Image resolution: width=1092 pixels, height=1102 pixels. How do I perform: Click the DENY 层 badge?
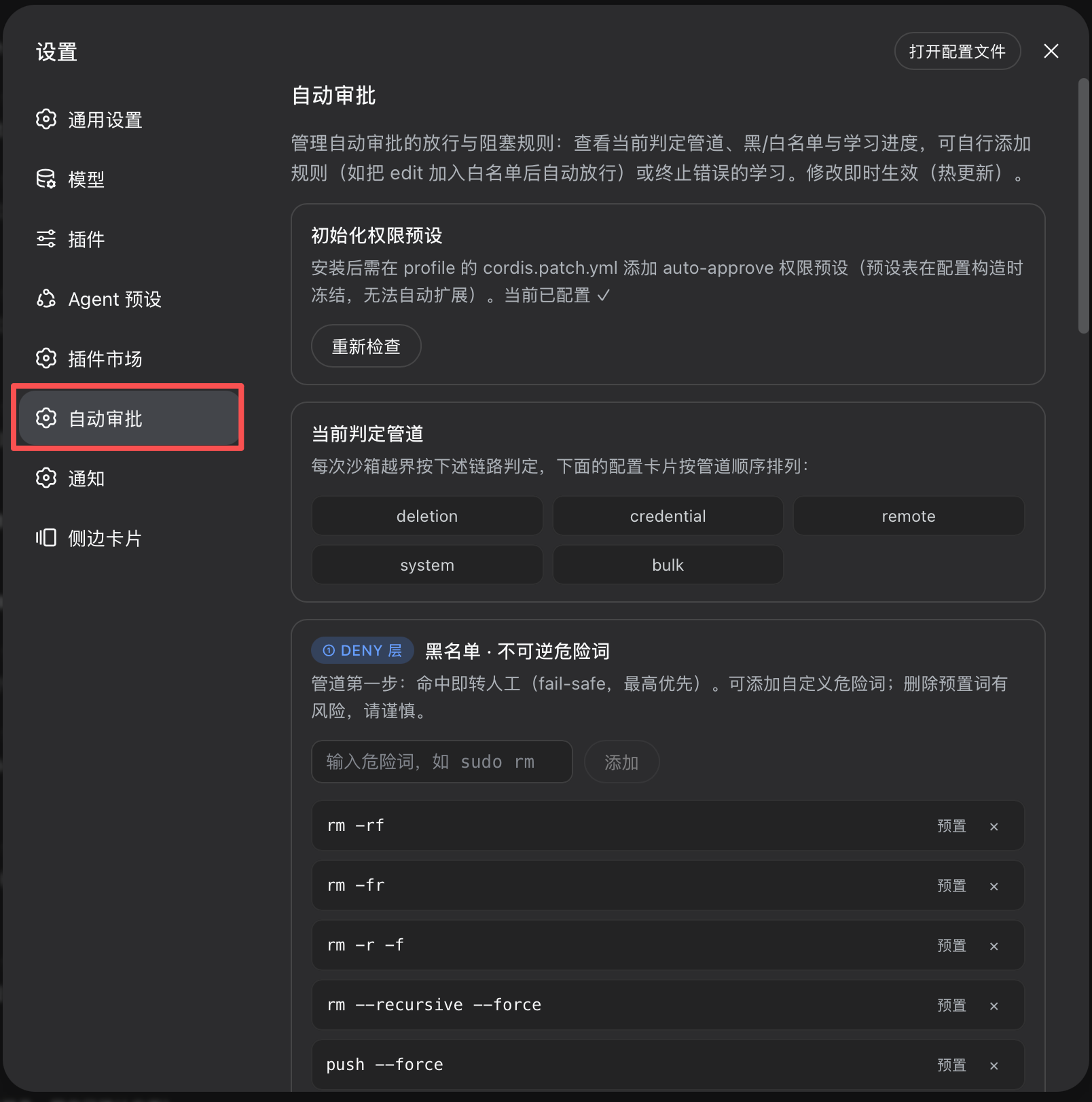[x=363, y=651]
